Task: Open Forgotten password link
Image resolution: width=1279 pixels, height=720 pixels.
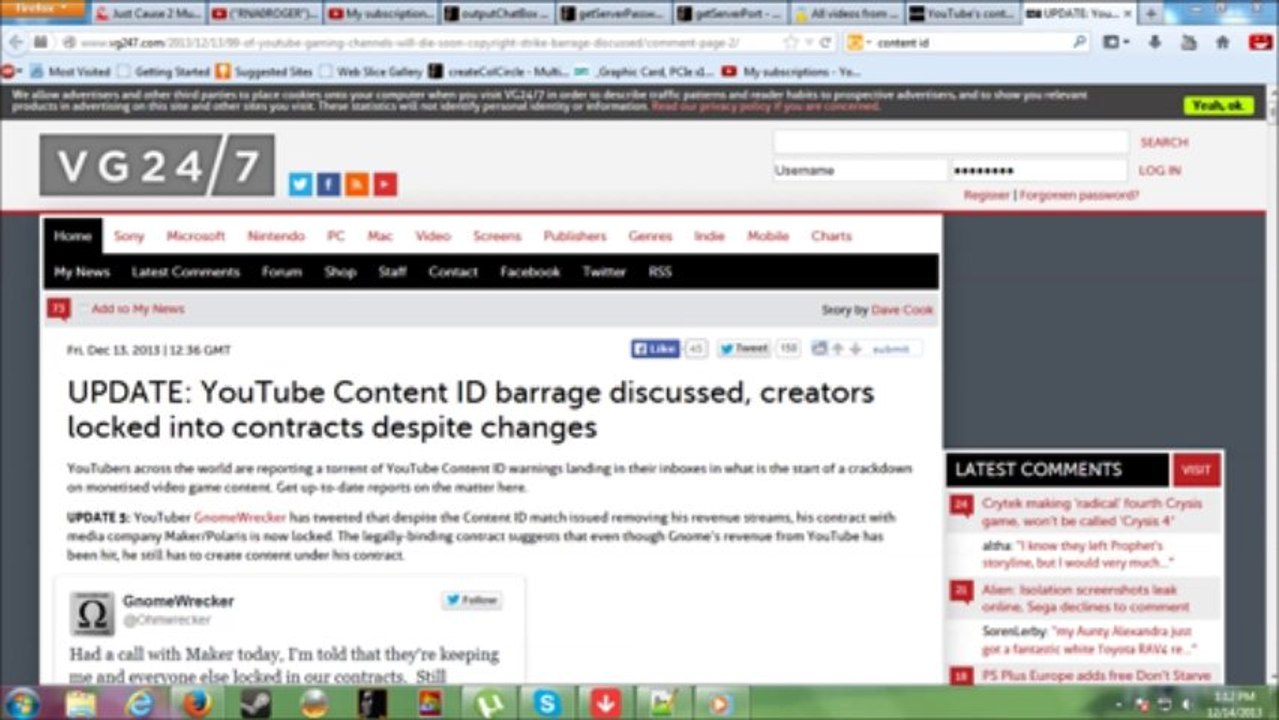Action: pos(1079,195)
